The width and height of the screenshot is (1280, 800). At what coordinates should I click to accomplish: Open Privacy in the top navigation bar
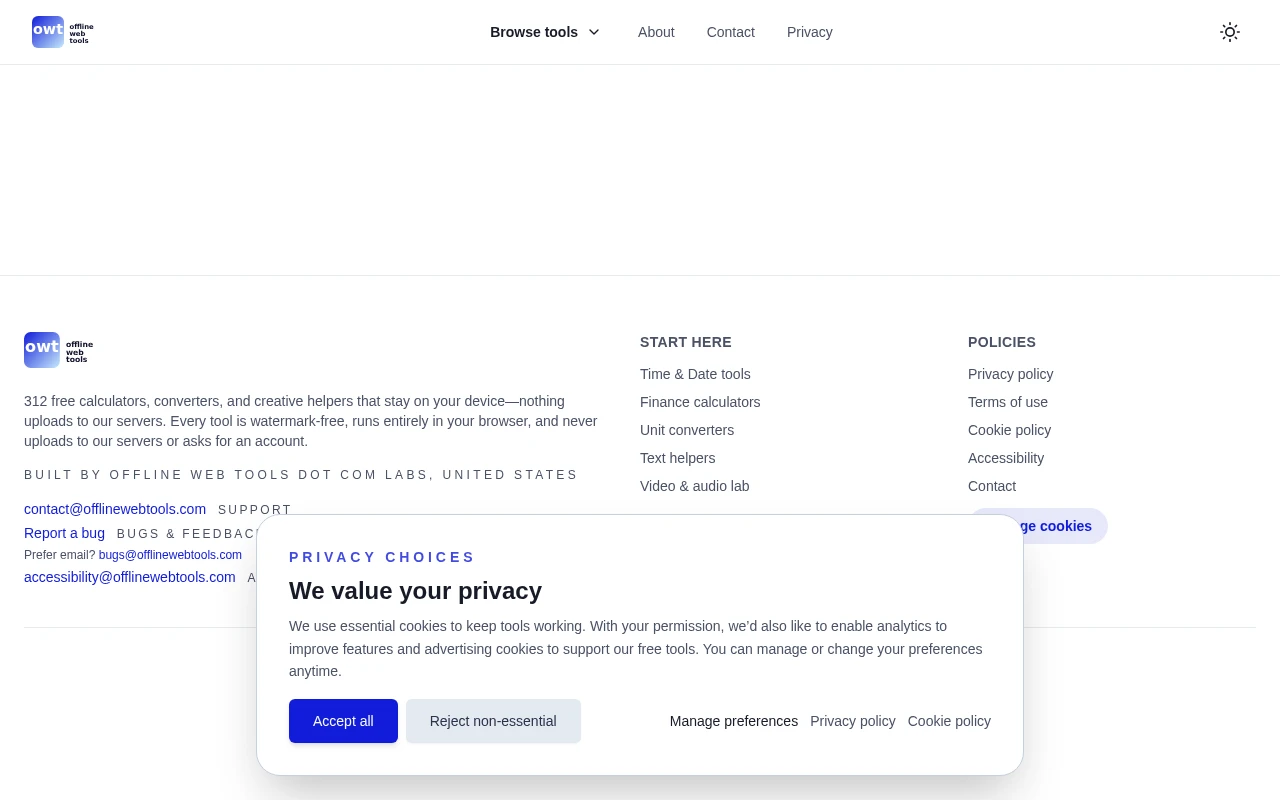[x=809, y=32]
